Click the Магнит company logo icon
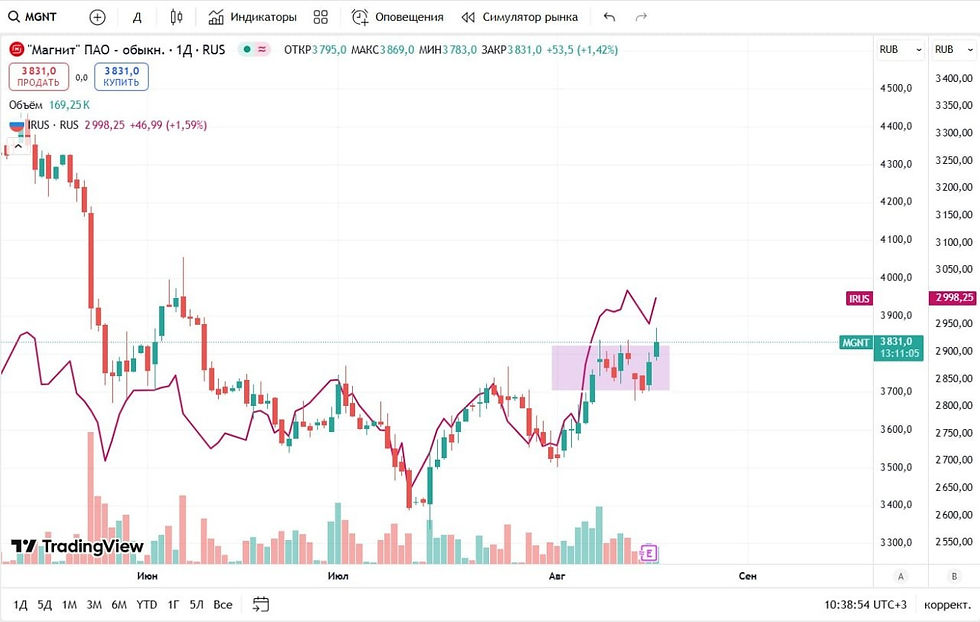Image resolution: width=980 pixels, height=622 pixels. tap(16, 49)
